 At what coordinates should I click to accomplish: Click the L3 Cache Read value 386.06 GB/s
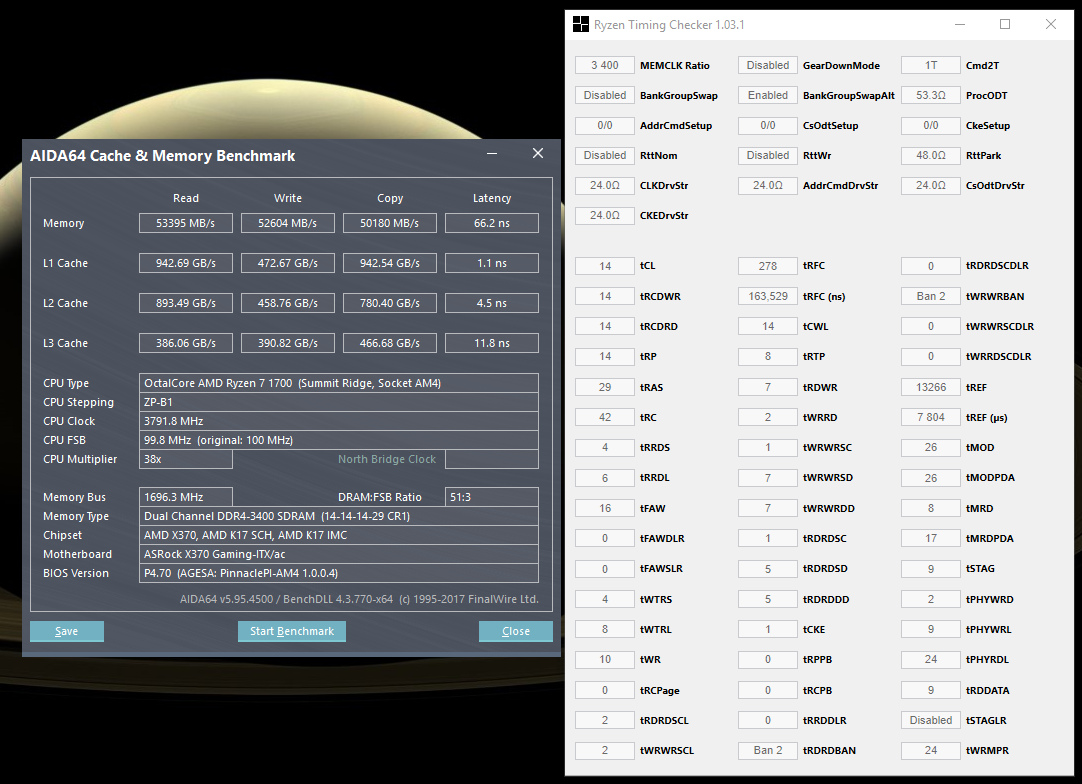pos(186,343)
